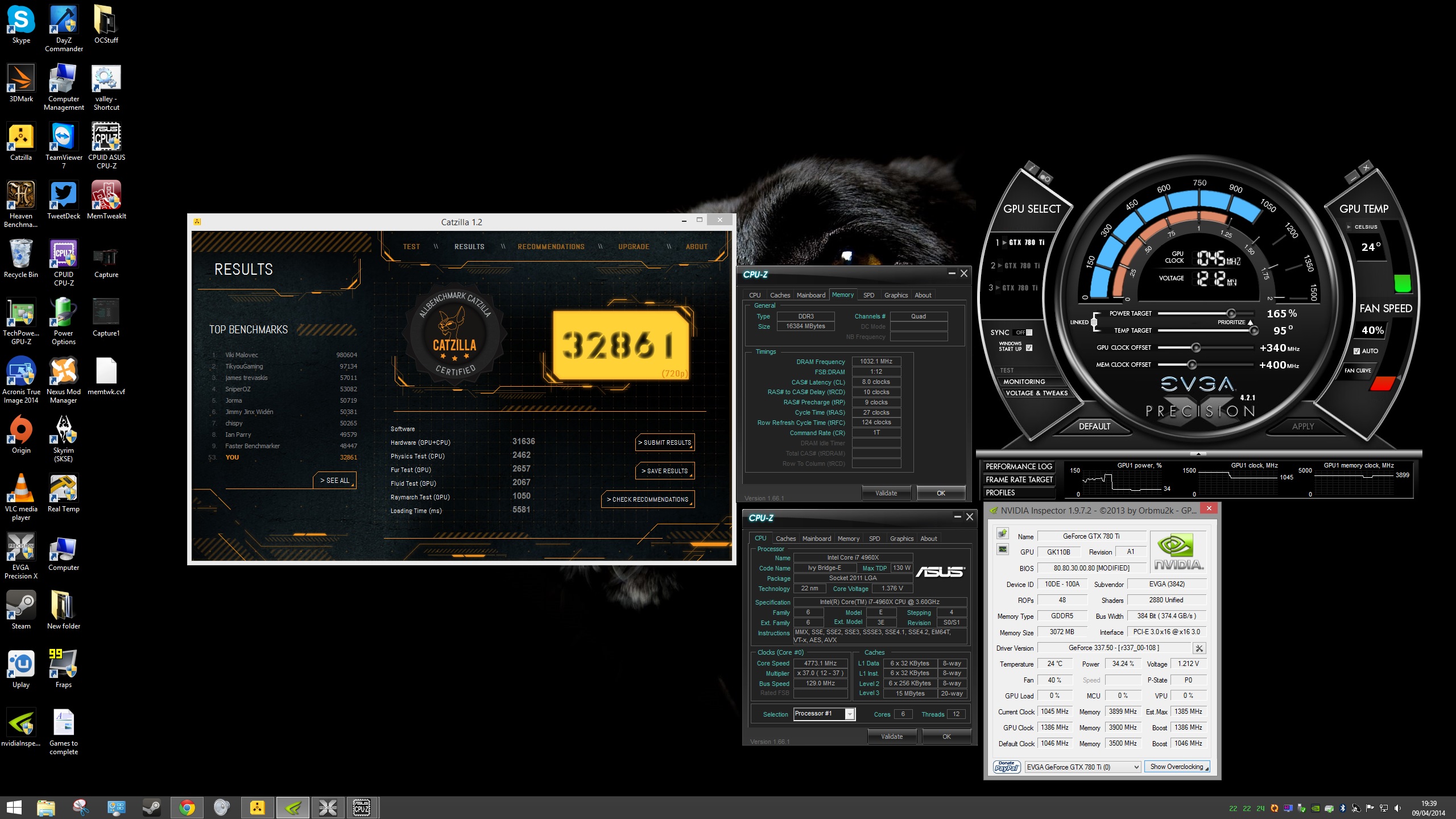Open the Processor #1 selection dropdown
Screen dimensions: 1456x819
pyautogui.click(x=850, y=714)
